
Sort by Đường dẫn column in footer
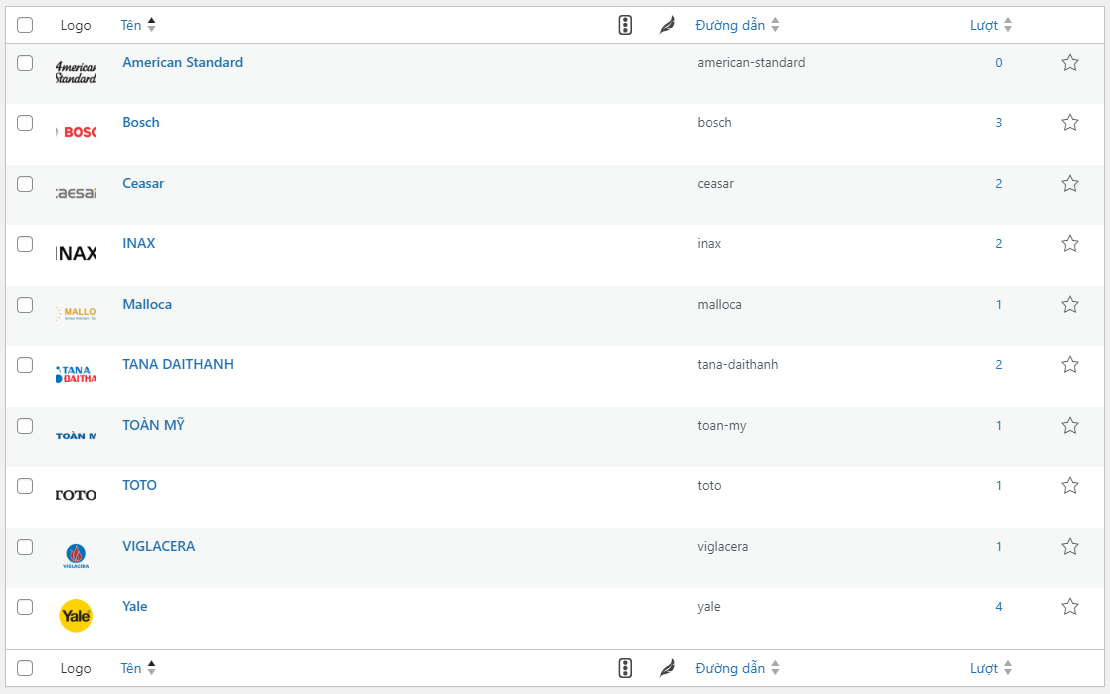click(x=738, y=668)
